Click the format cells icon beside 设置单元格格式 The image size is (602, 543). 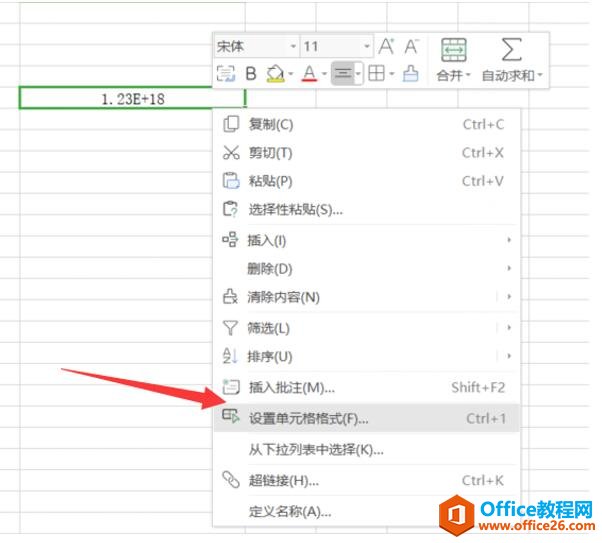(231, 416)
